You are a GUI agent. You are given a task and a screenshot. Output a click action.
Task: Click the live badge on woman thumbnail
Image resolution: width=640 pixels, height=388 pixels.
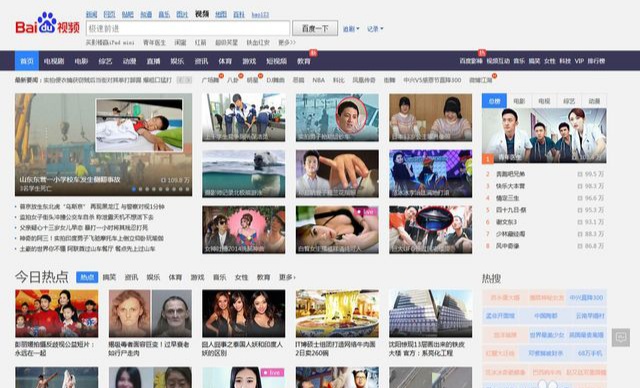pos(366,212)
